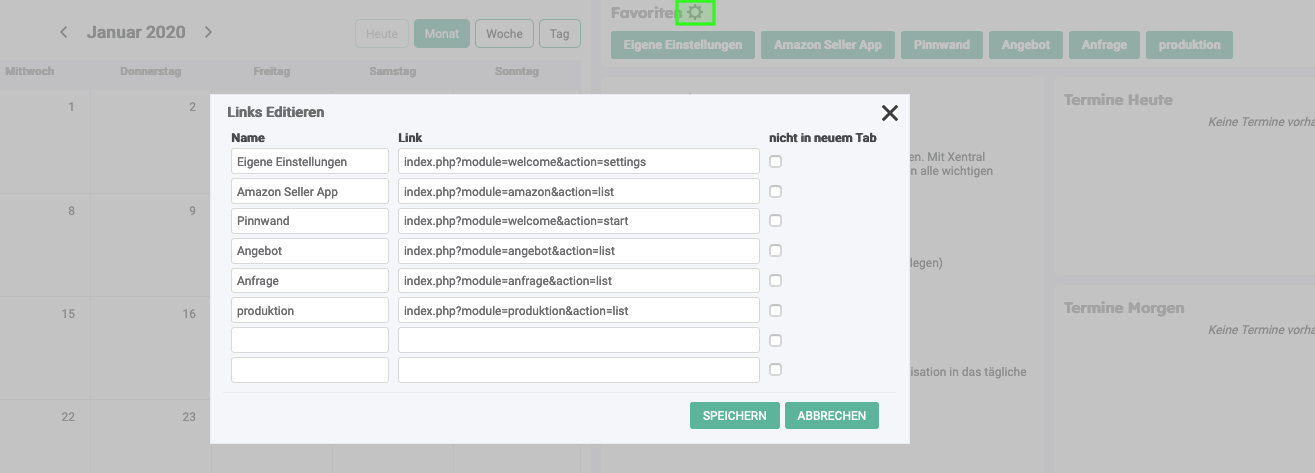Open the Amazon Seller App favorite
Viewport: 1315px width, 473px height.
(827, 45)
